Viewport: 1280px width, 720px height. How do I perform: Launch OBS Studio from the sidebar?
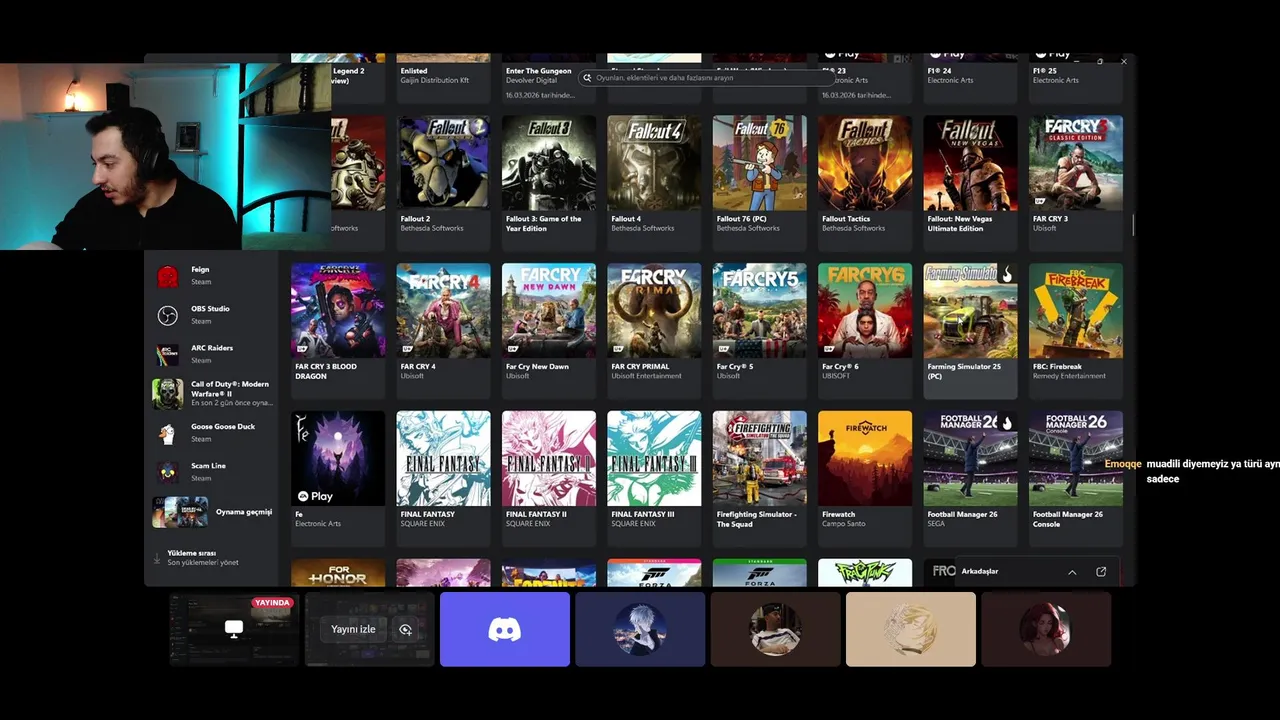tap(212, 315)
